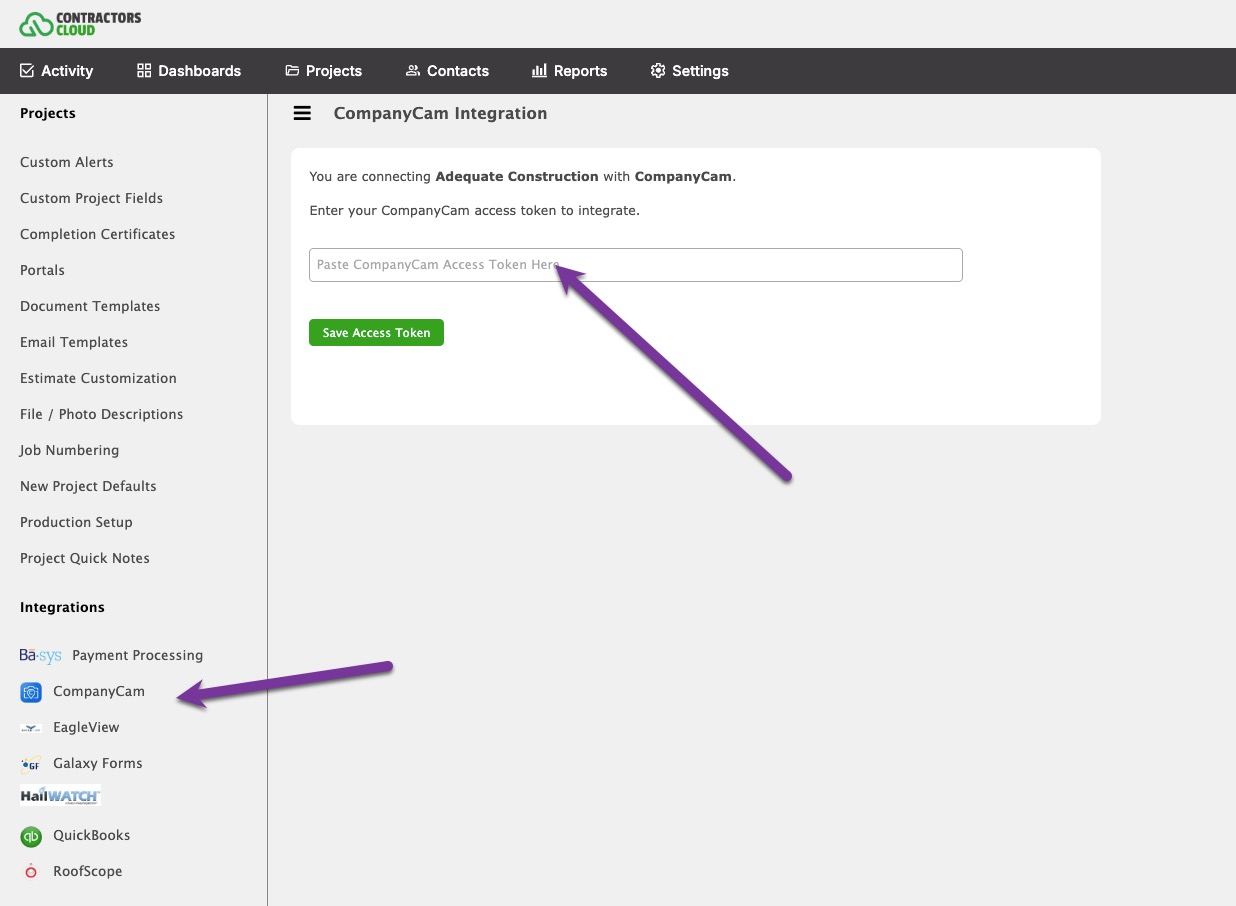Screen dimensions: 1236x906
Task: Open Project Quick Notes
Action: [85, 558]
